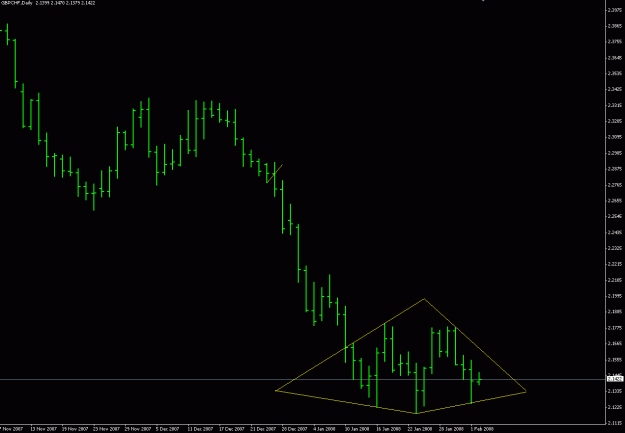This screenshot has height=433, width=625.
Task: Click the 13 Nov 2007 date label
Action: (43, 429)
